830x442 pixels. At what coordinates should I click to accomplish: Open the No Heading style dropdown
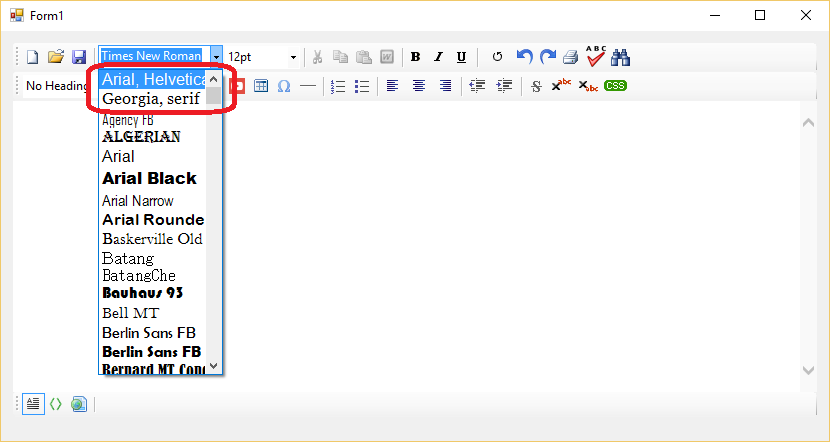pos(56,86)
